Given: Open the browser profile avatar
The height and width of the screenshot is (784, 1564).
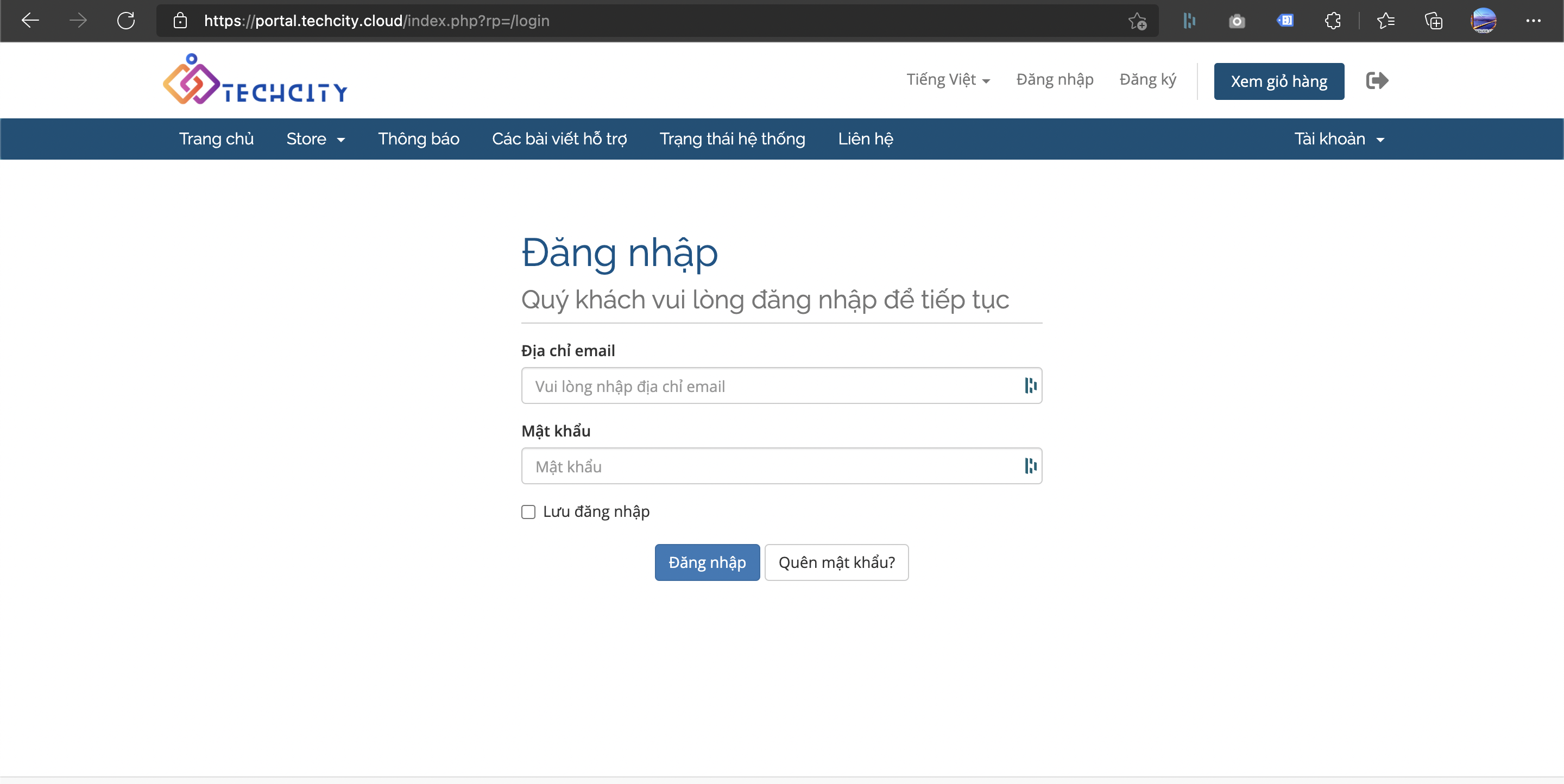Looking at the screenshot, I should (x=1483, y=21).
